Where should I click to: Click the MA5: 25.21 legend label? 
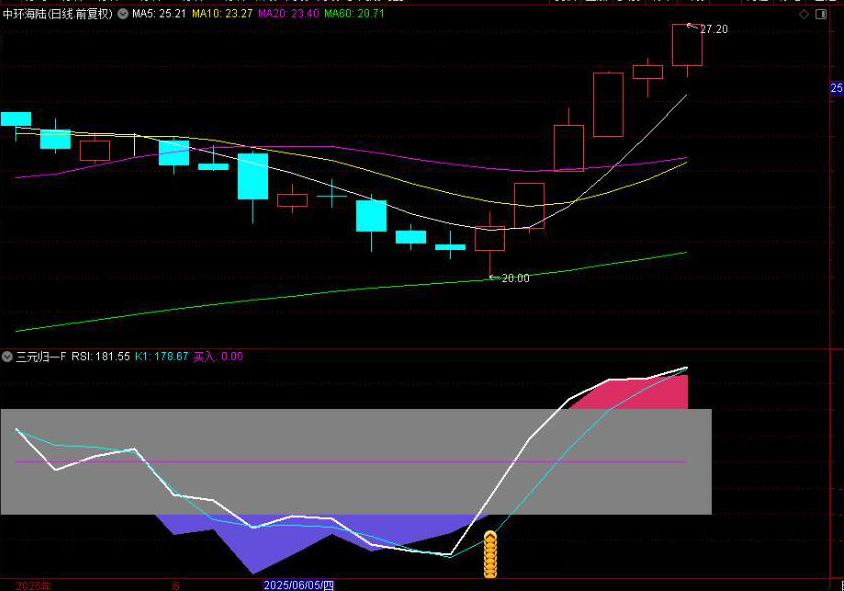coord(160,15)
